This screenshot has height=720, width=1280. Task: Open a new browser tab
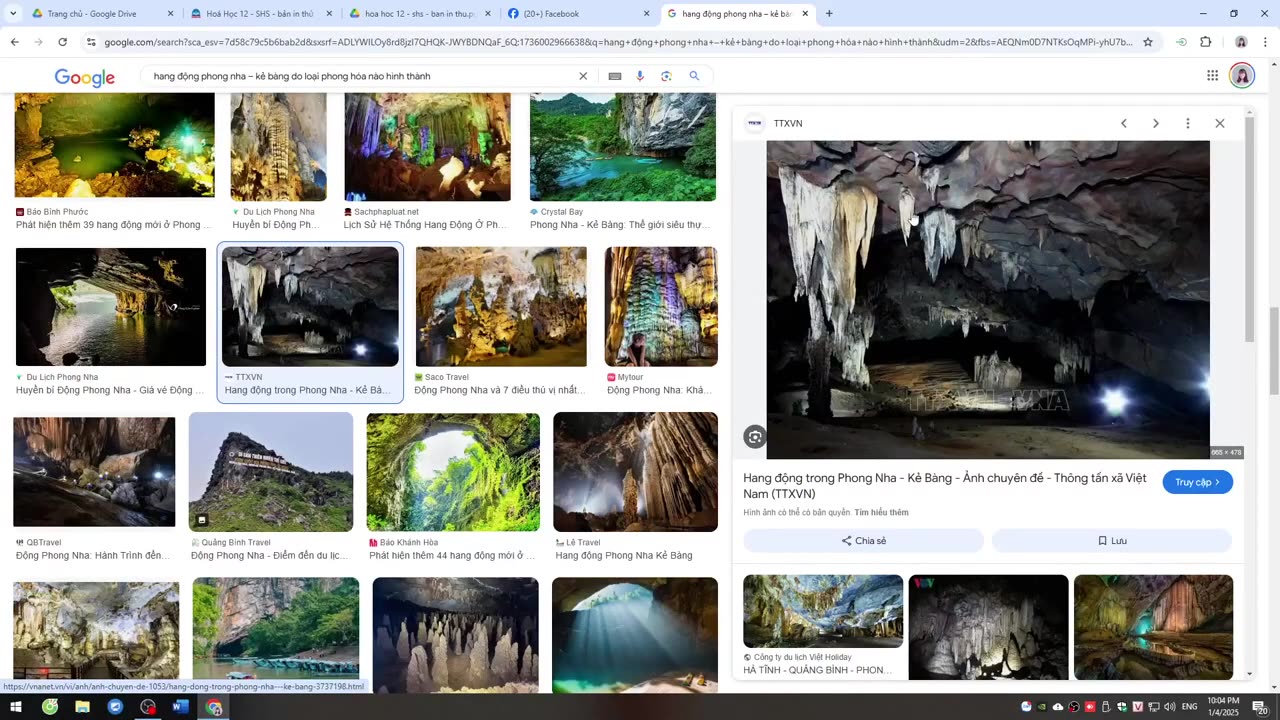tap(829, 14)
